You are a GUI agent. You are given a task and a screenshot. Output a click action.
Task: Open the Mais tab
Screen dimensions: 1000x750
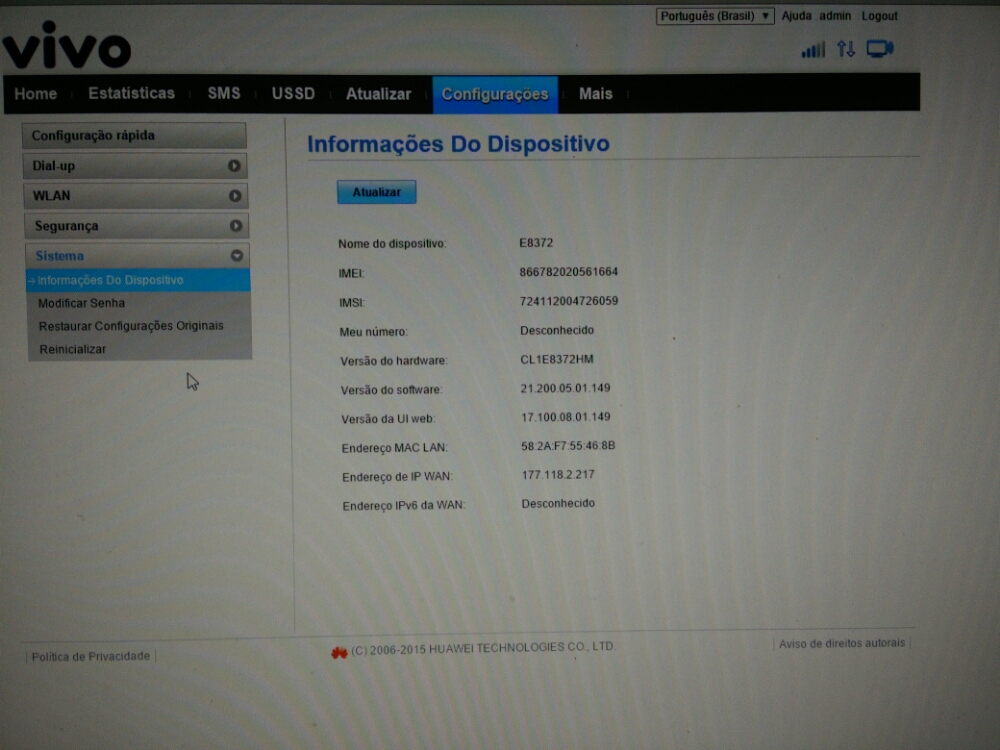(596, 94)
